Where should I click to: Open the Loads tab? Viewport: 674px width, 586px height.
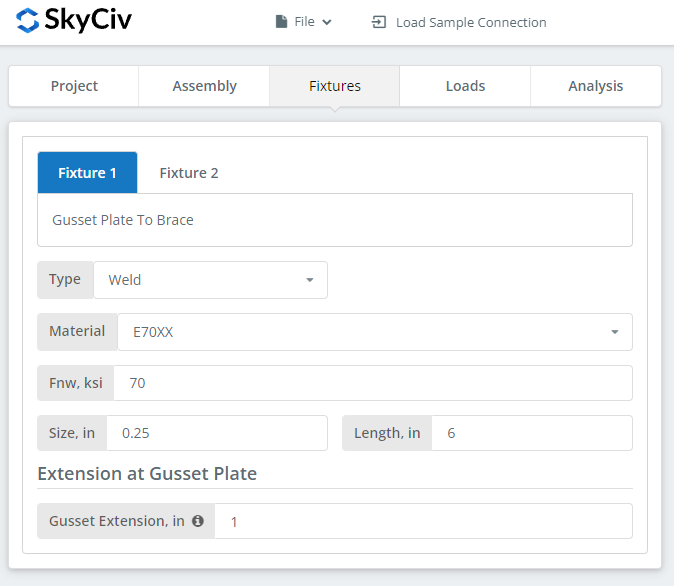pos(465,86)
